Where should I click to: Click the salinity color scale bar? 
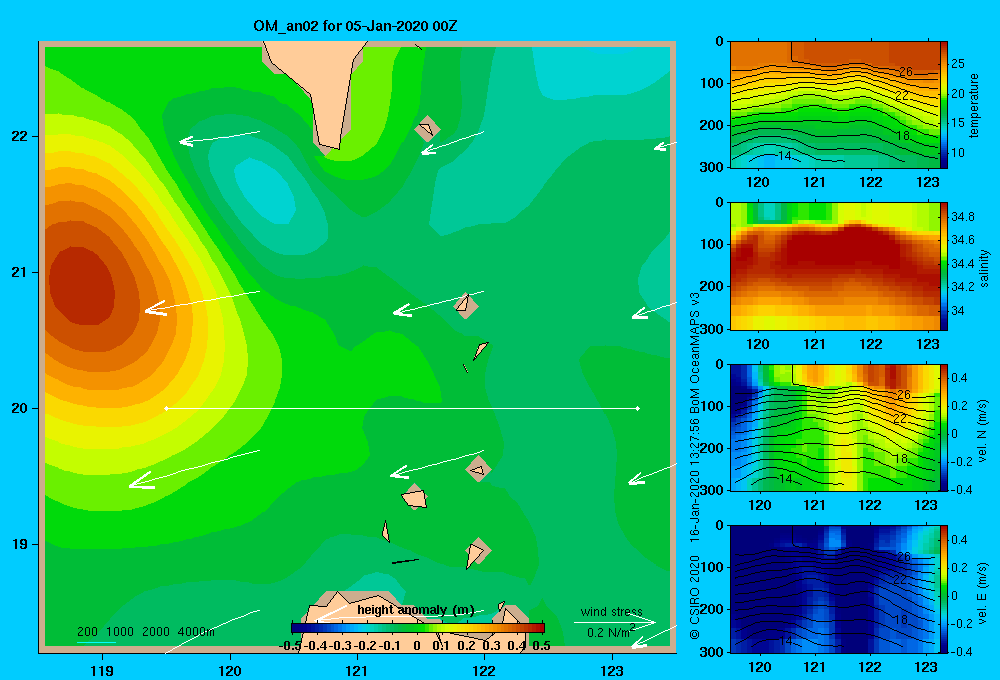pyautogui.click(x=944, y=266)
